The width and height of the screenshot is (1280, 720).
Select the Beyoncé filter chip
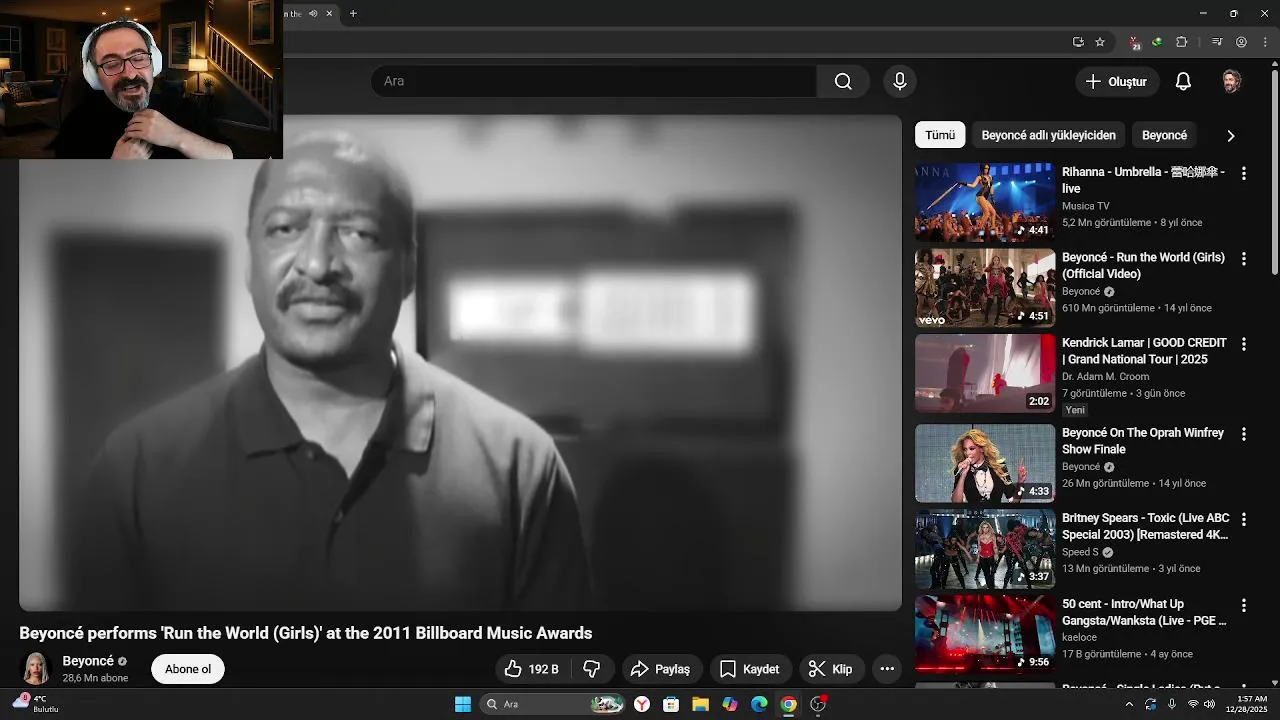pyautogui.click(x=1164, y=135)
